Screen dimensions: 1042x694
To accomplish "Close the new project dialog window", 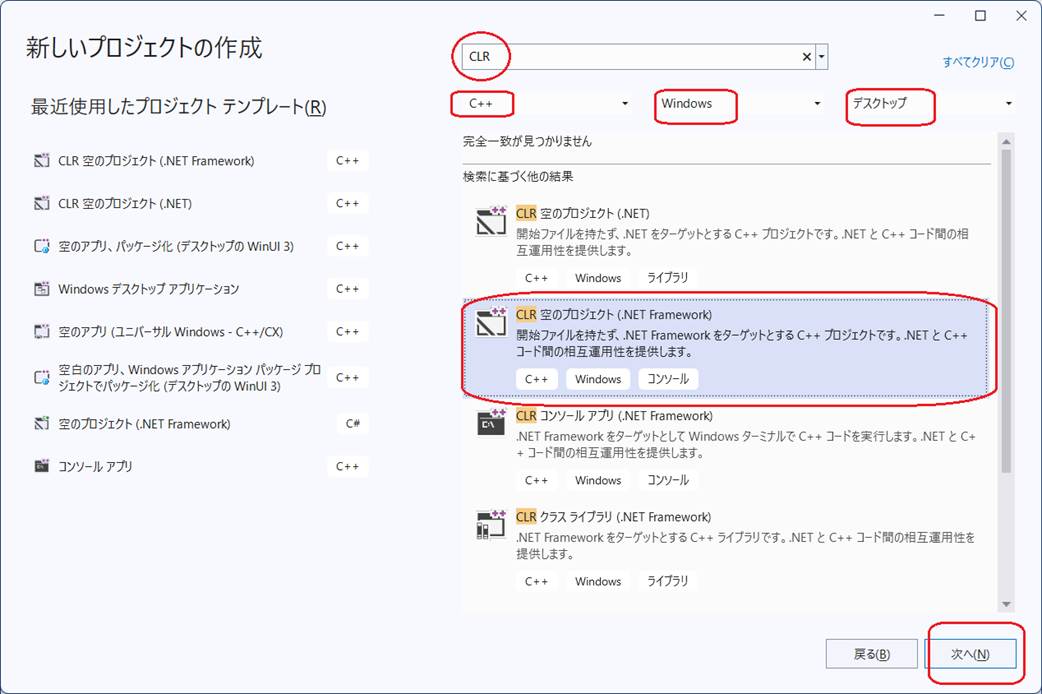I will (x=1021, y=16).
